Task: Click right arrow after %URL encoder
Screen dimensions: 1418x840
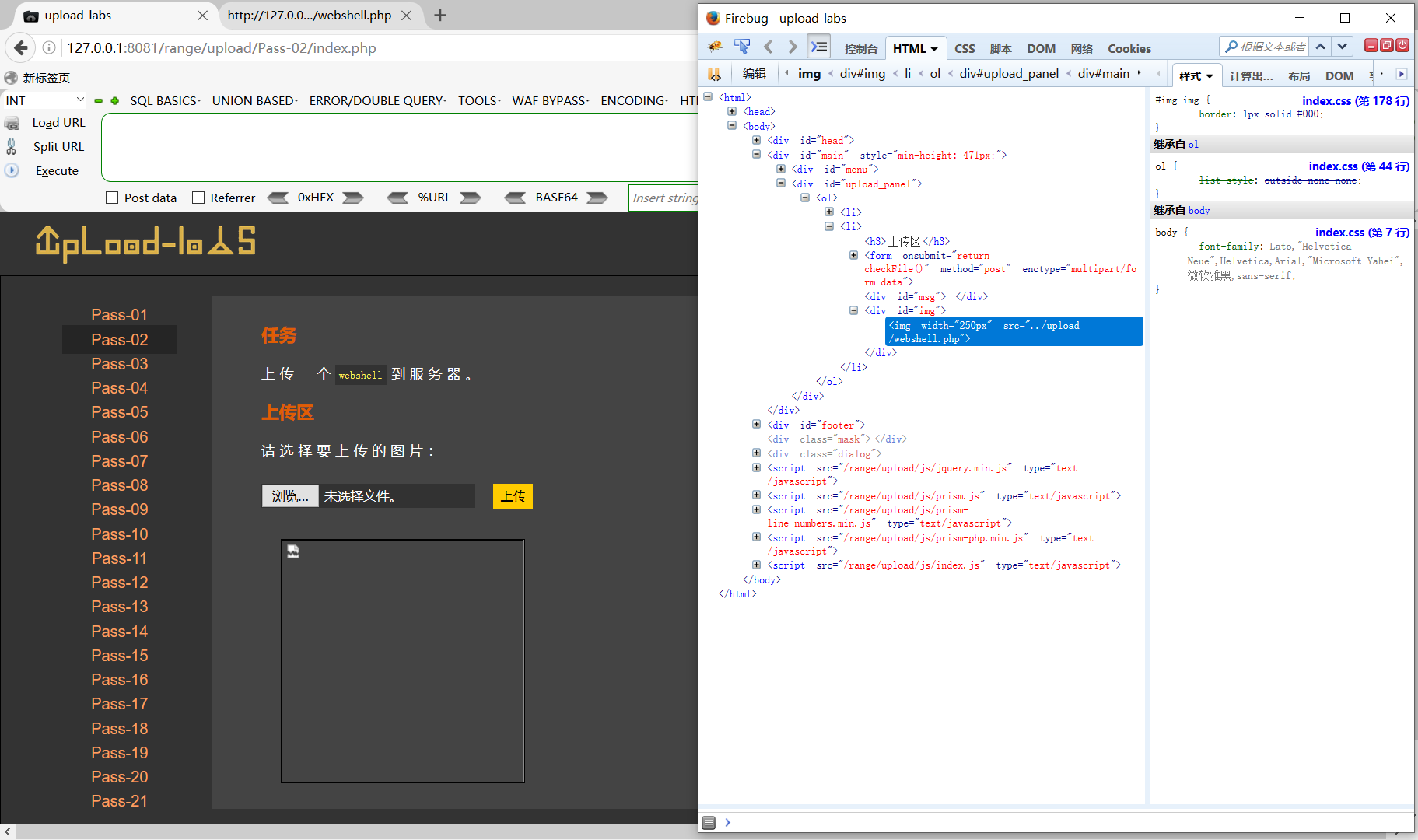Action: (470, 198)
